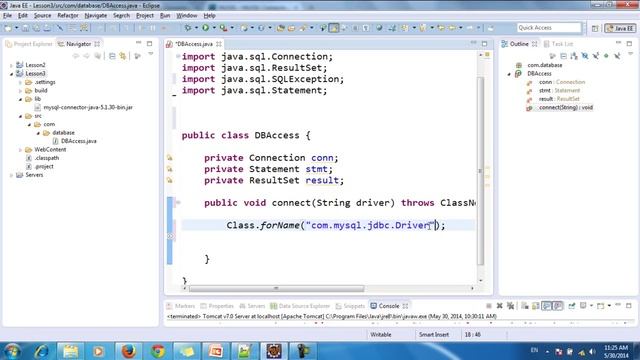Viewport: 640px width, 360px height.
Task: Click Collapse All icon in Navigator panel
Action: pyautogui.click(x=112, y=56)
